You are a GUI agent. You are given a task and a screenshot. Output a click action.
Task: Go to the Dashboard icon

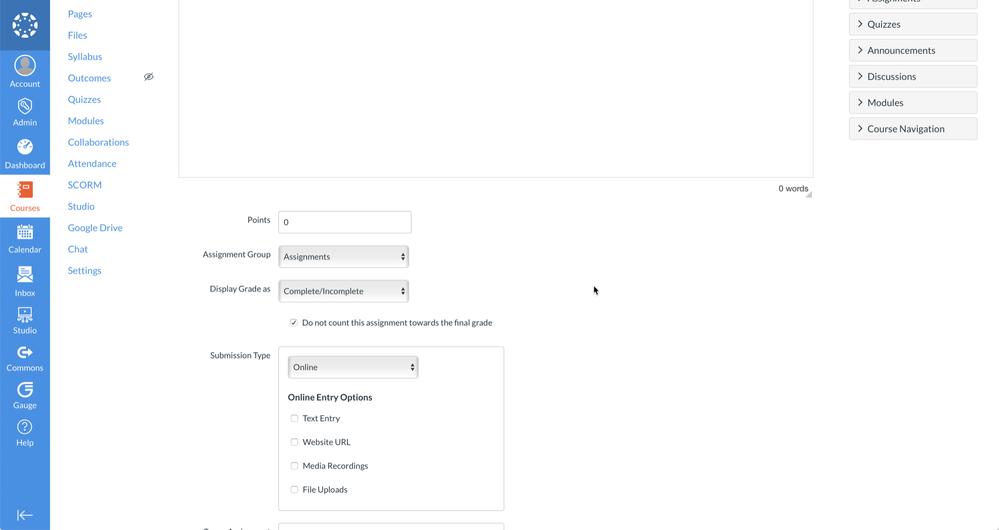(x=25, y=148)
